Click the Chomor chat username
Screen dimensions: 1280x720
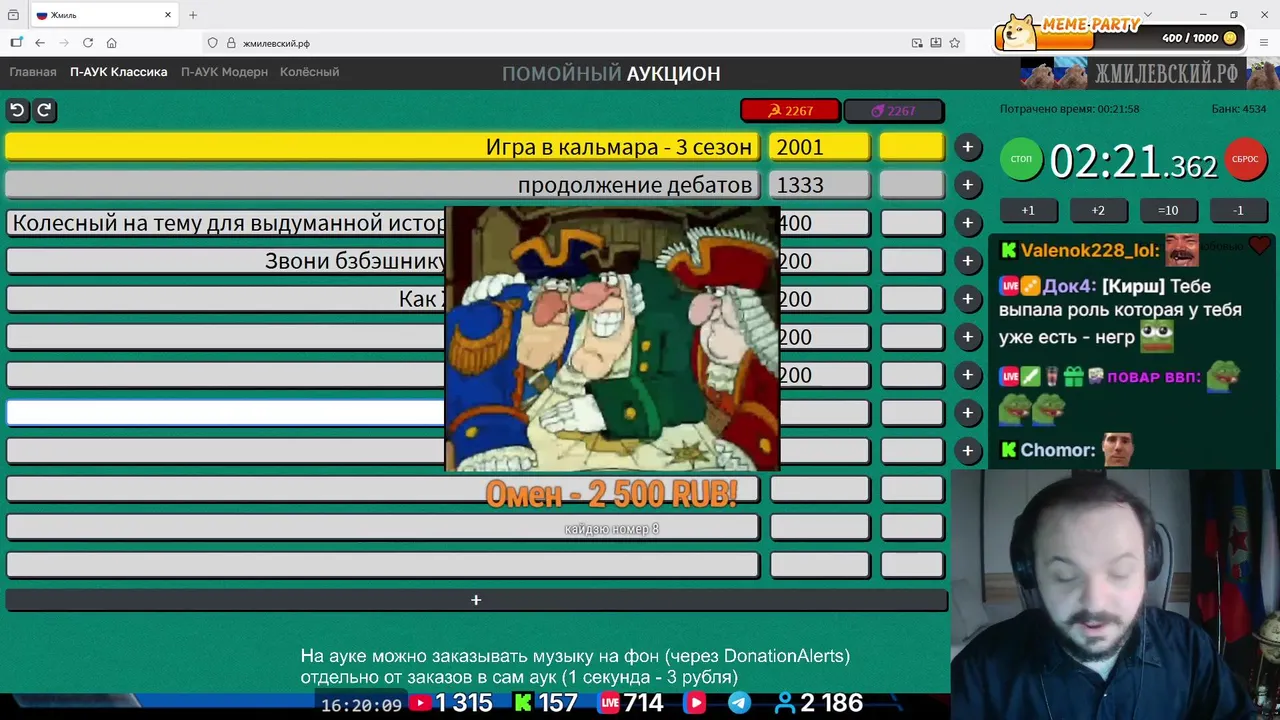click(x=1058, y=450)
